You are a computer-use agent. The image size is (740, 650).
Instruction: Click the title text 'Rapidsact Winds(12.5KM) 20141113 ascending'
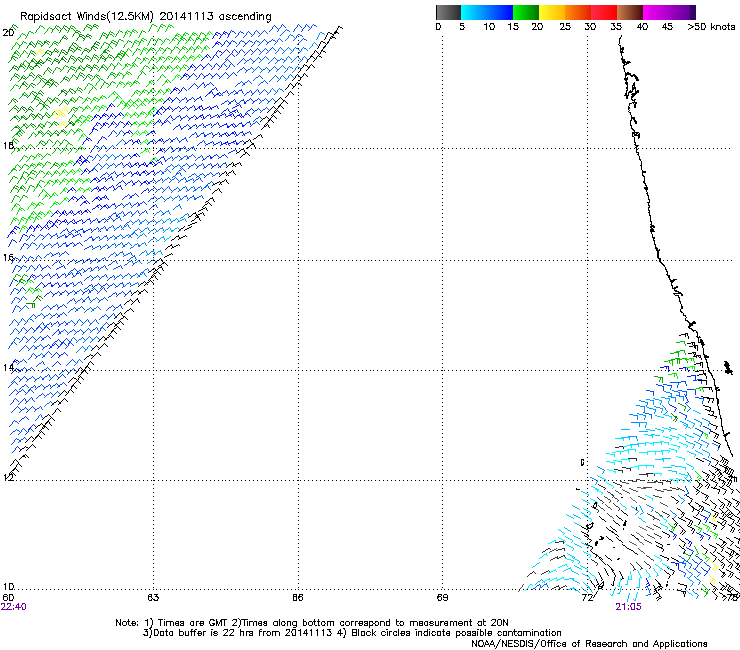[146, 16]
